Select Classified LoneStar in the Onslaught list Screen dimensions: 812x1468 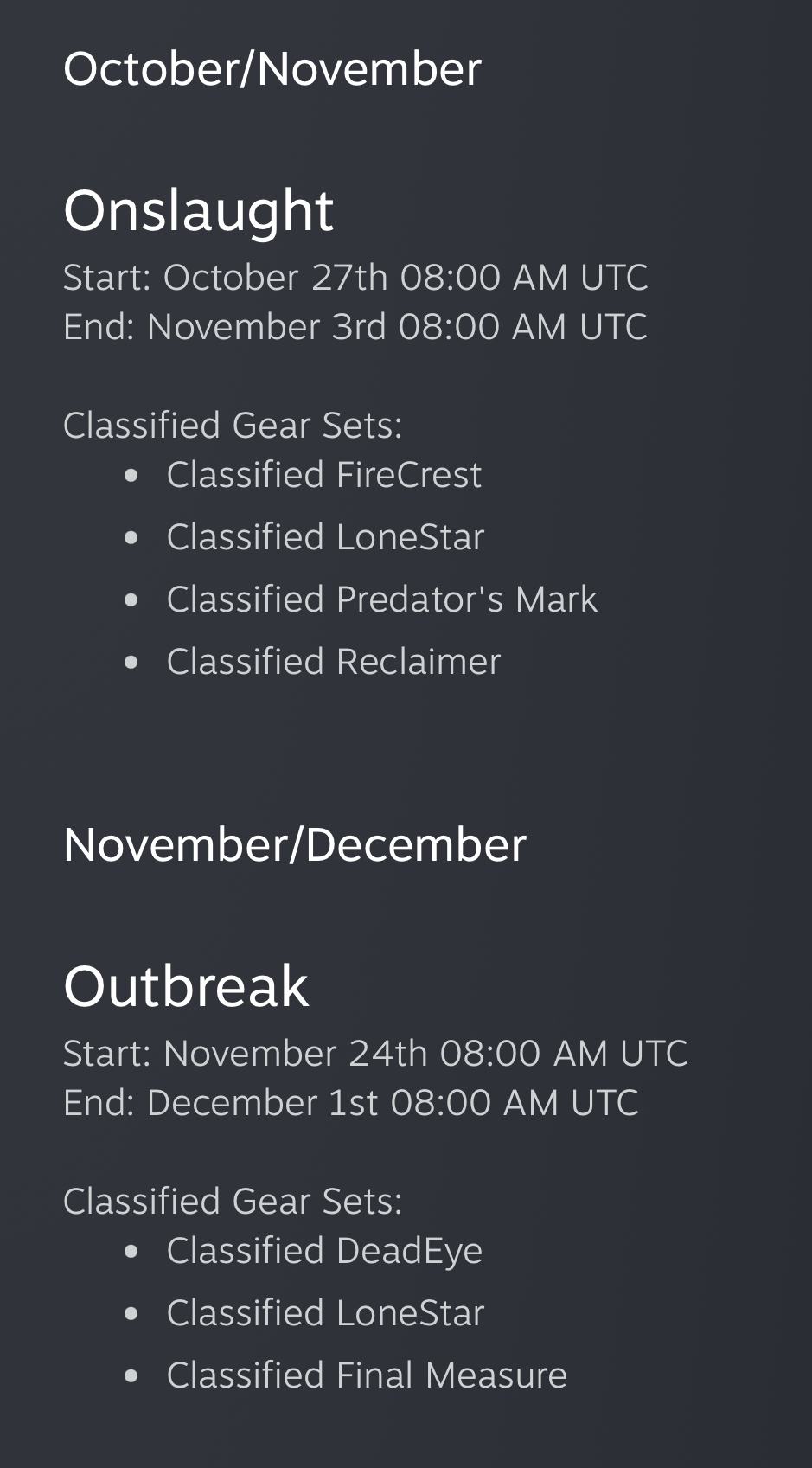[x=325, y=537]
